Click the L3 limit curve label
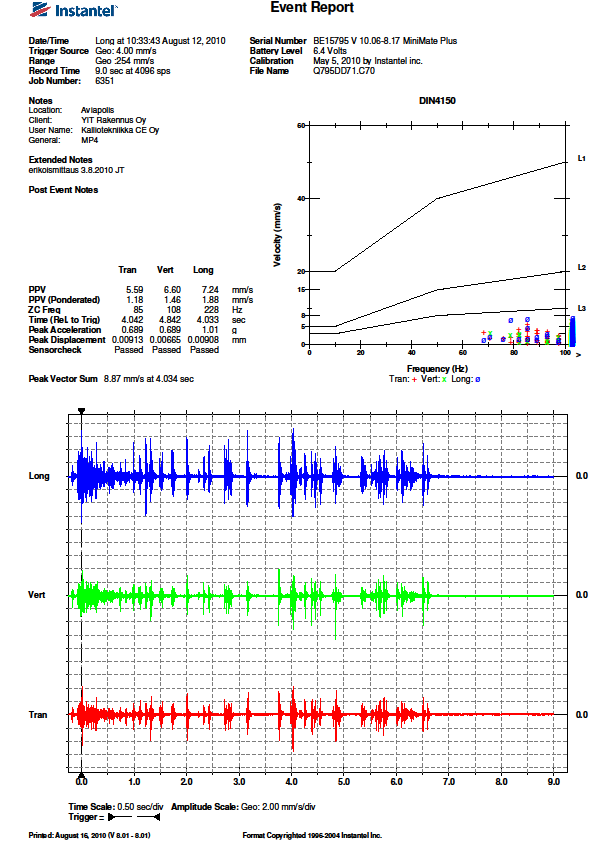The width and height of the screenshot is (595, 842). 582,308
